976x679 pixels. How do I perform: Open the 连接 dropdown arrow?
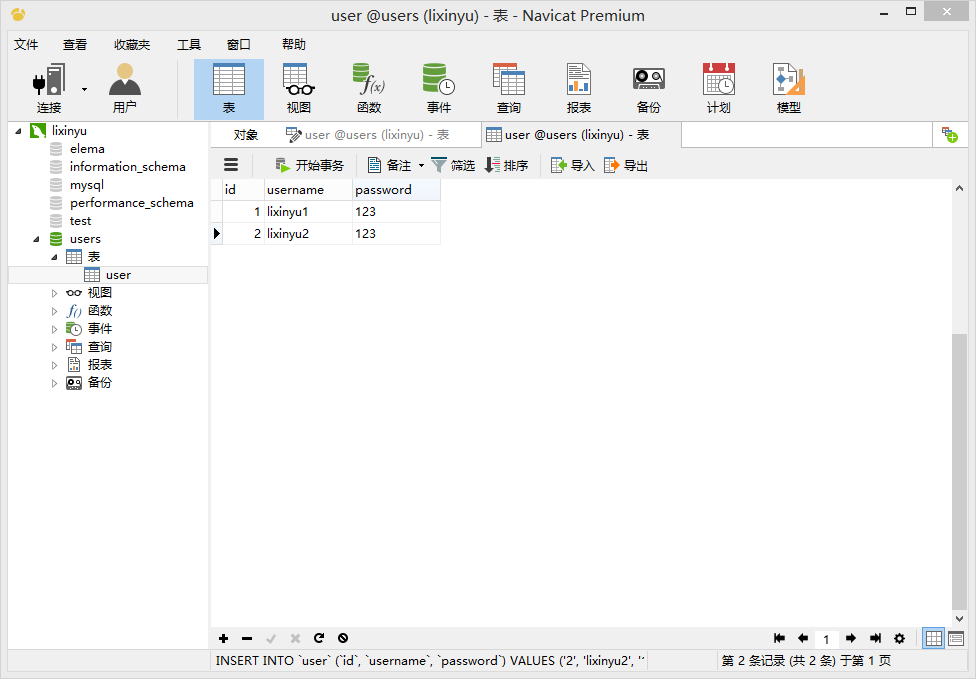tap(84, 89)
